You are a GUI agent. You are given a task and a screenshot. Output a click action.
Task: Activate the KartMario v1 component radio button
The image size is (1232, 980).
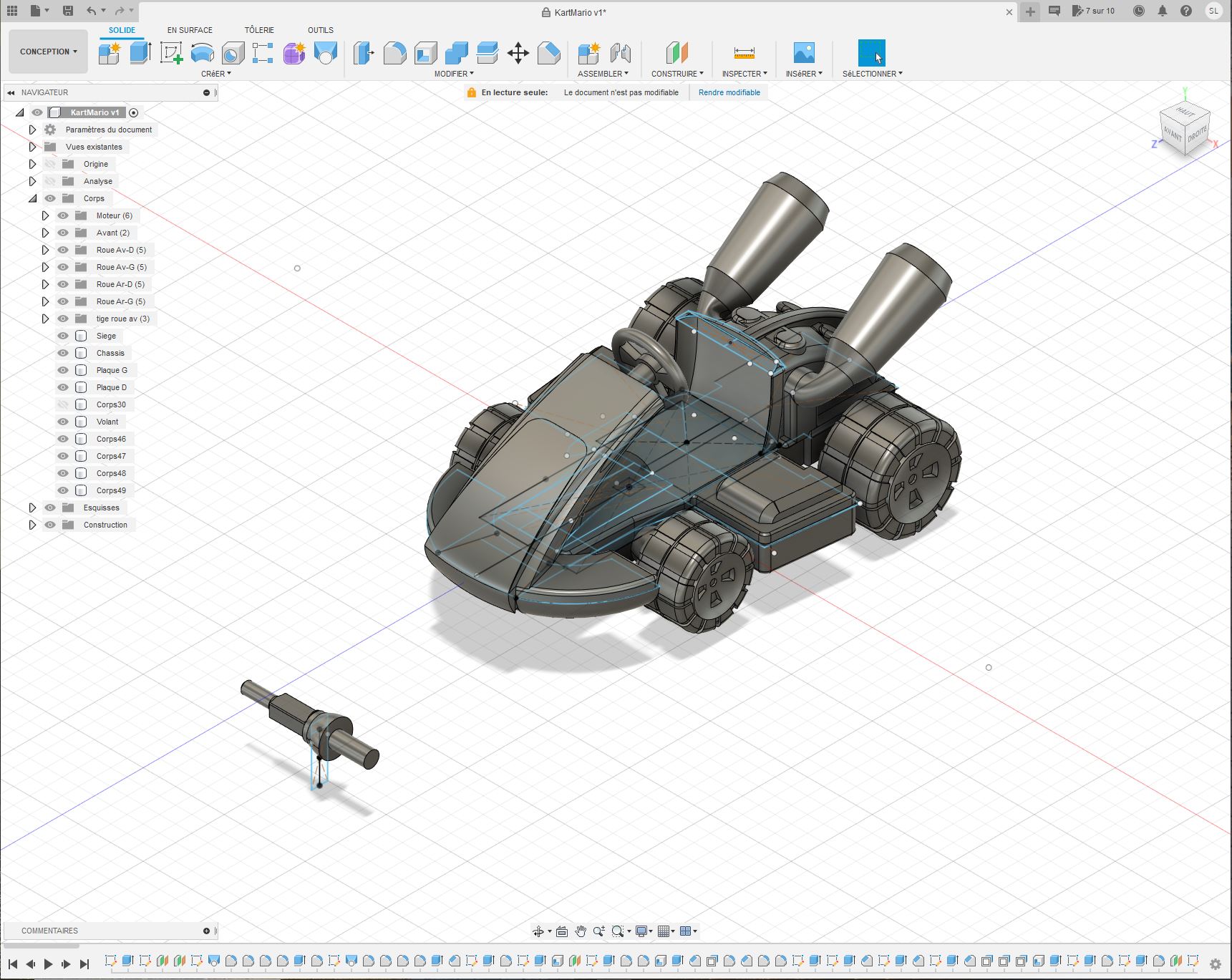tap(133, 112)
